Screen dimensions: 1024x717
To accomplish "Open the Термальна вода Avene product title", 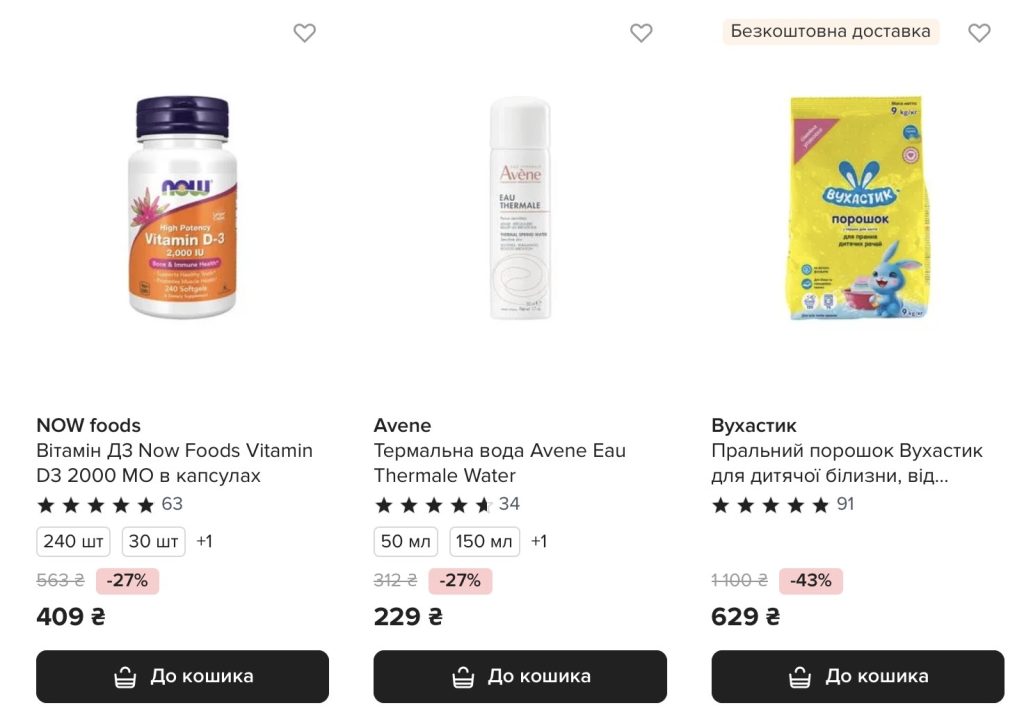I will [x=500, y=463].
